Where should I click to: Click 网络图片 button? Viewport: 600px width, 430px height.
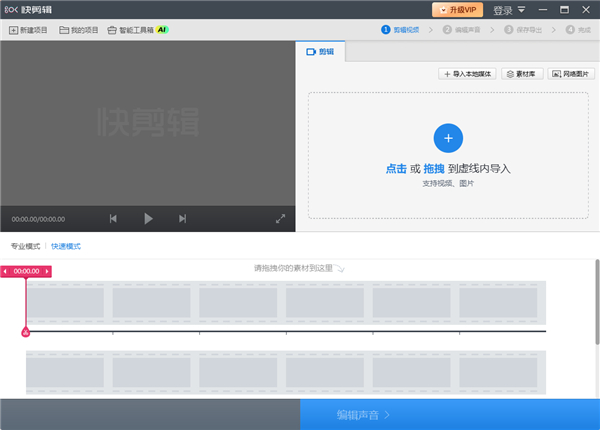568,74
